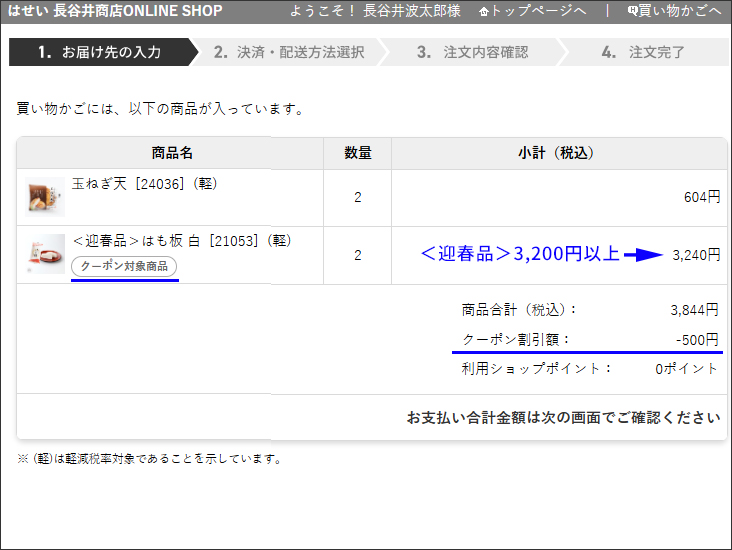Viewport: 732px width, 550px height.
Task: Click はせい 長谷井商店ONLINE SHOP title
Action: (x=115, y=11)
